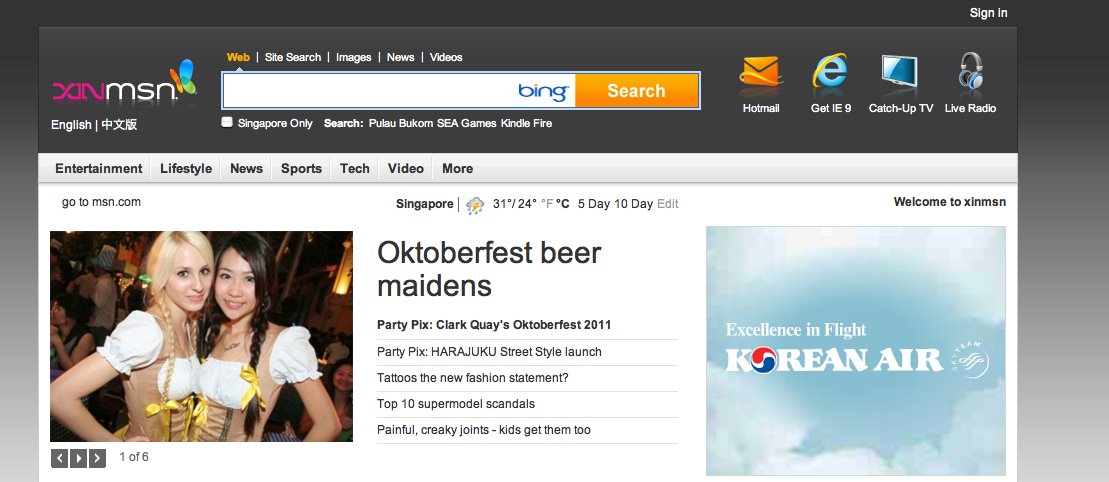
Task: Switch language to English
Action: (x=71, y=125)
